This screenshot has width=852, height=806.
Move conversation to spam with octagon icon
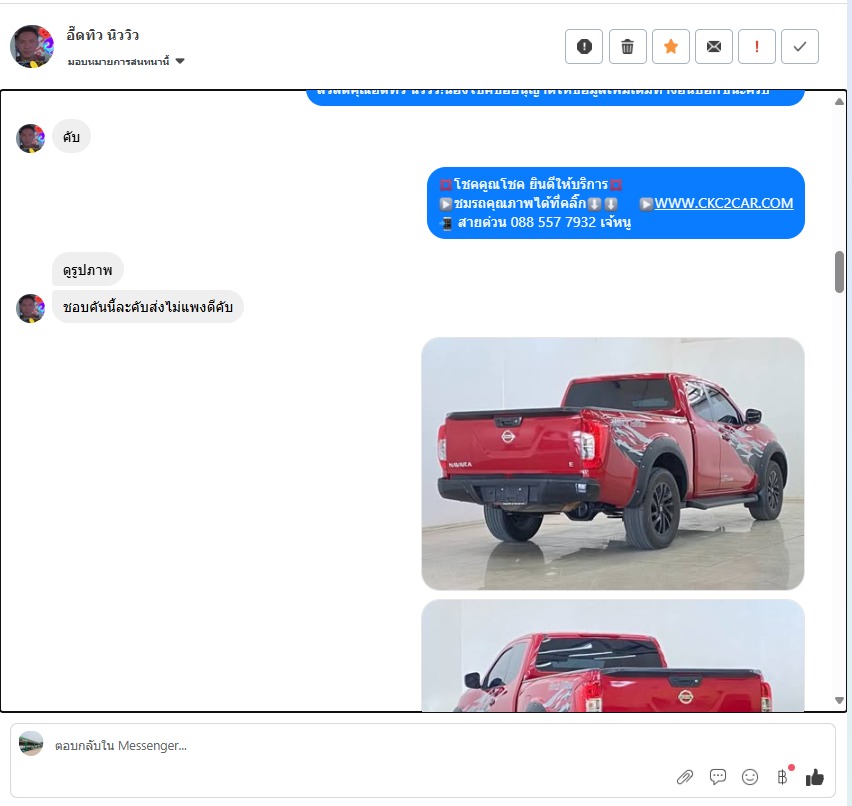[x=584, y=46]
